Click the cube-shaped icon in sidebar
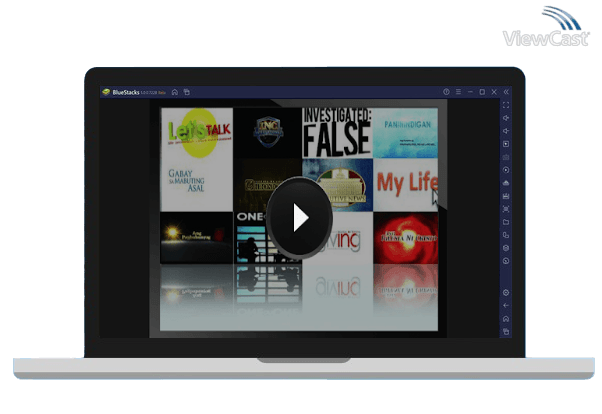The width and height of the screenshot is (602, 414). (x=506, y=248)
